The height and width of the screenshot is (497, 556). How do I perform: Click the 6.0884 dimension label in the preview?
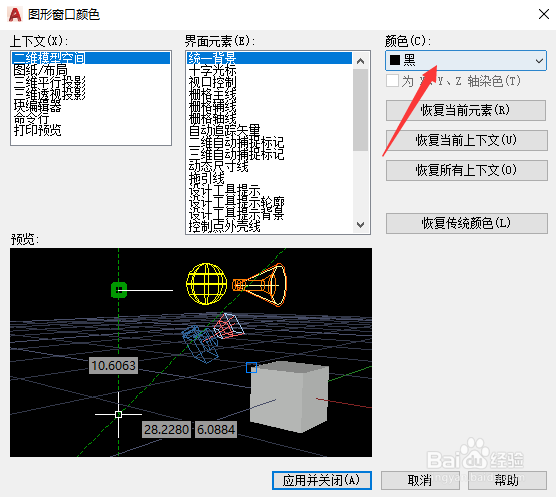point(216,429)
